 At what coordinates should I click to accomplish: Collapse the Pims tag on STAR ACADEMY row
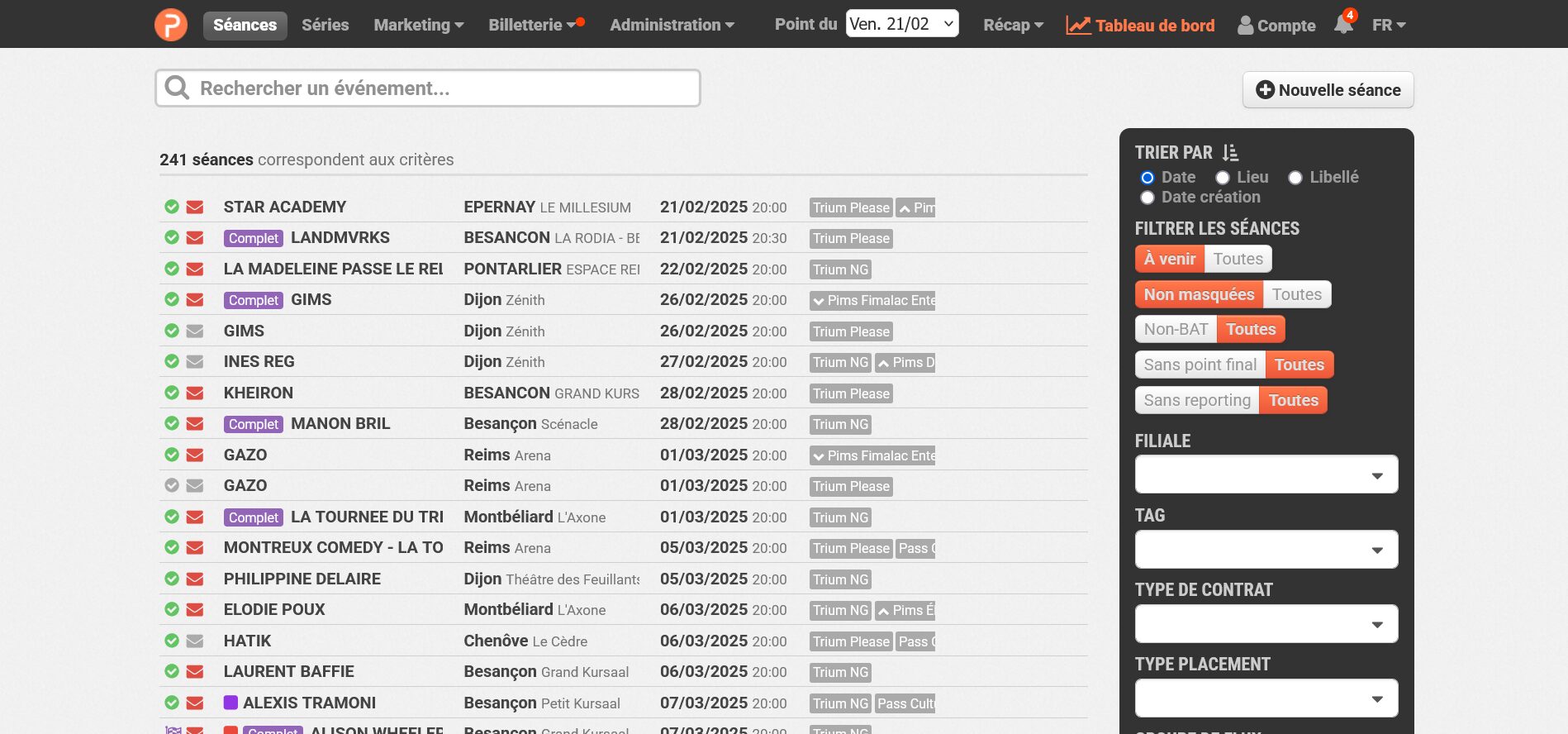tap(916, 208)
